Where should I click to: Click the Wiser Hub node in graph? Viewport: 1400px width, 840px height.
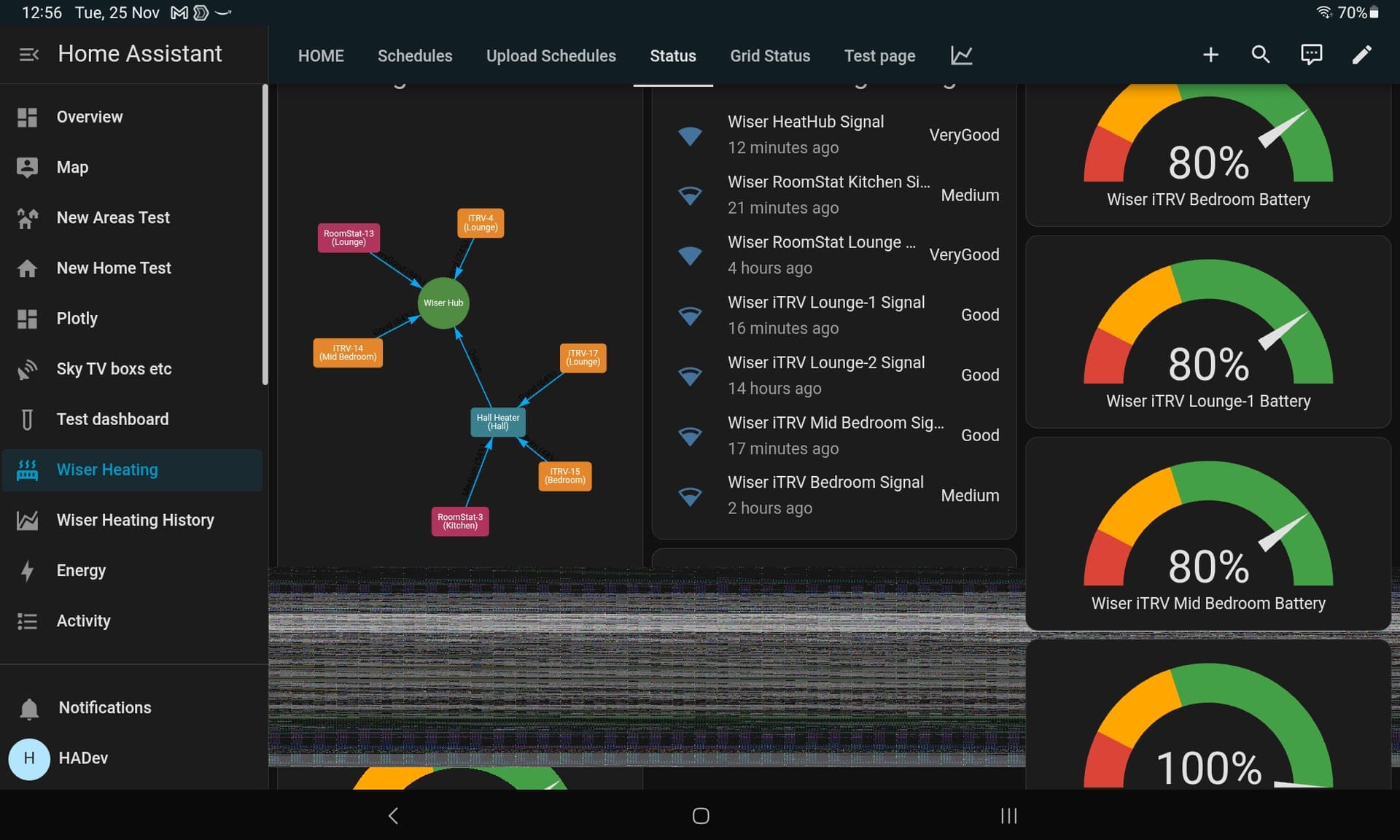[x=443, y=303]
